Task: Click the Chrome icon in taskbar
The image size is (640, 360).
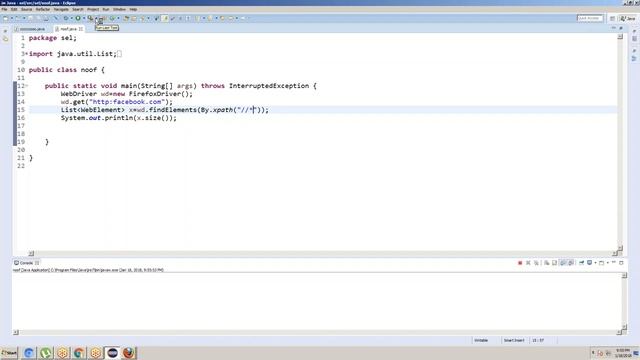Action: [x=79, y=353]
